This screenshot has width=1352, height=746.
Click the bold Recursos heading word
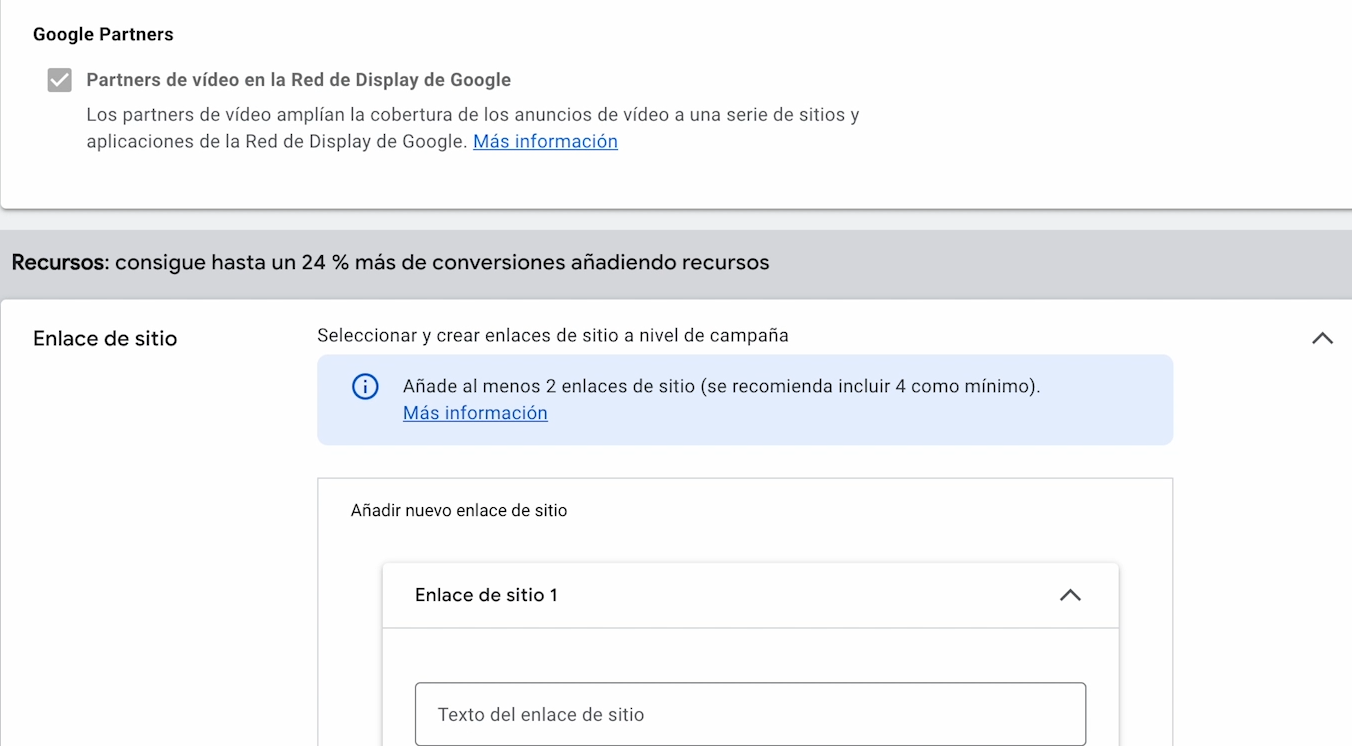tap(58, 263)
